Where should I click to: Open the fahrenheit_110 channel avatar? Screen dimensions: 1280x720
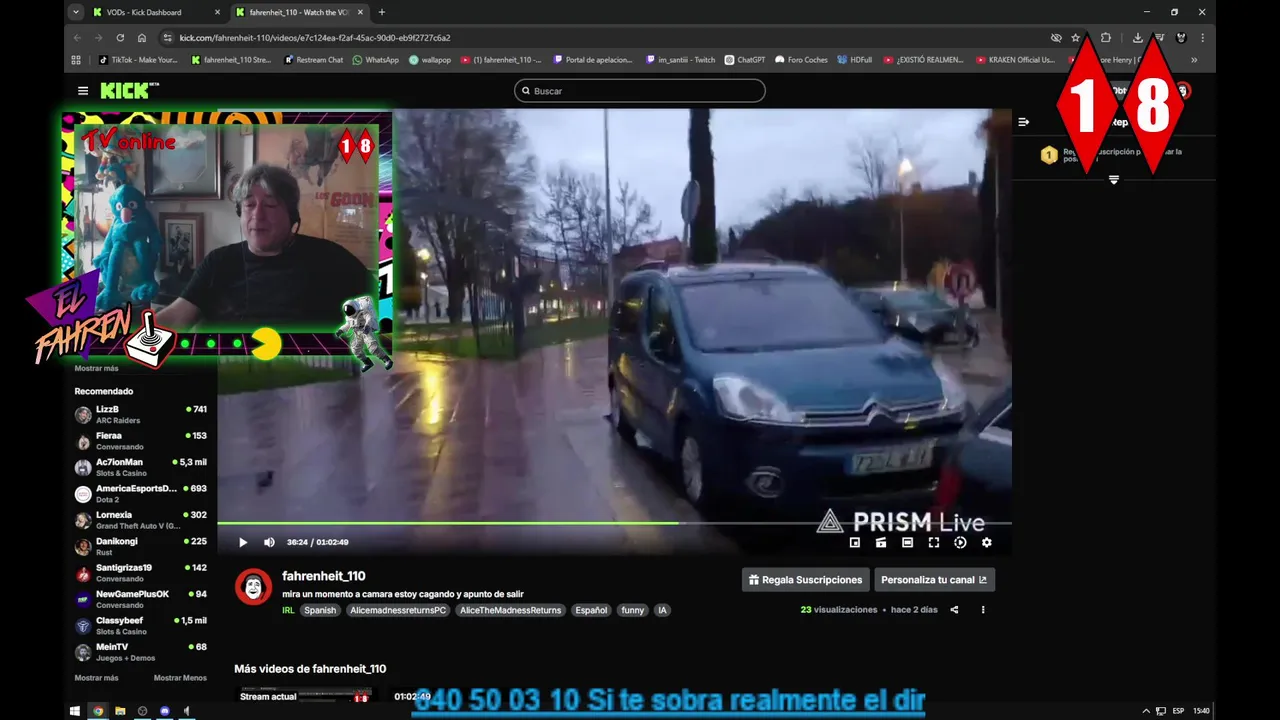[253, 587]
